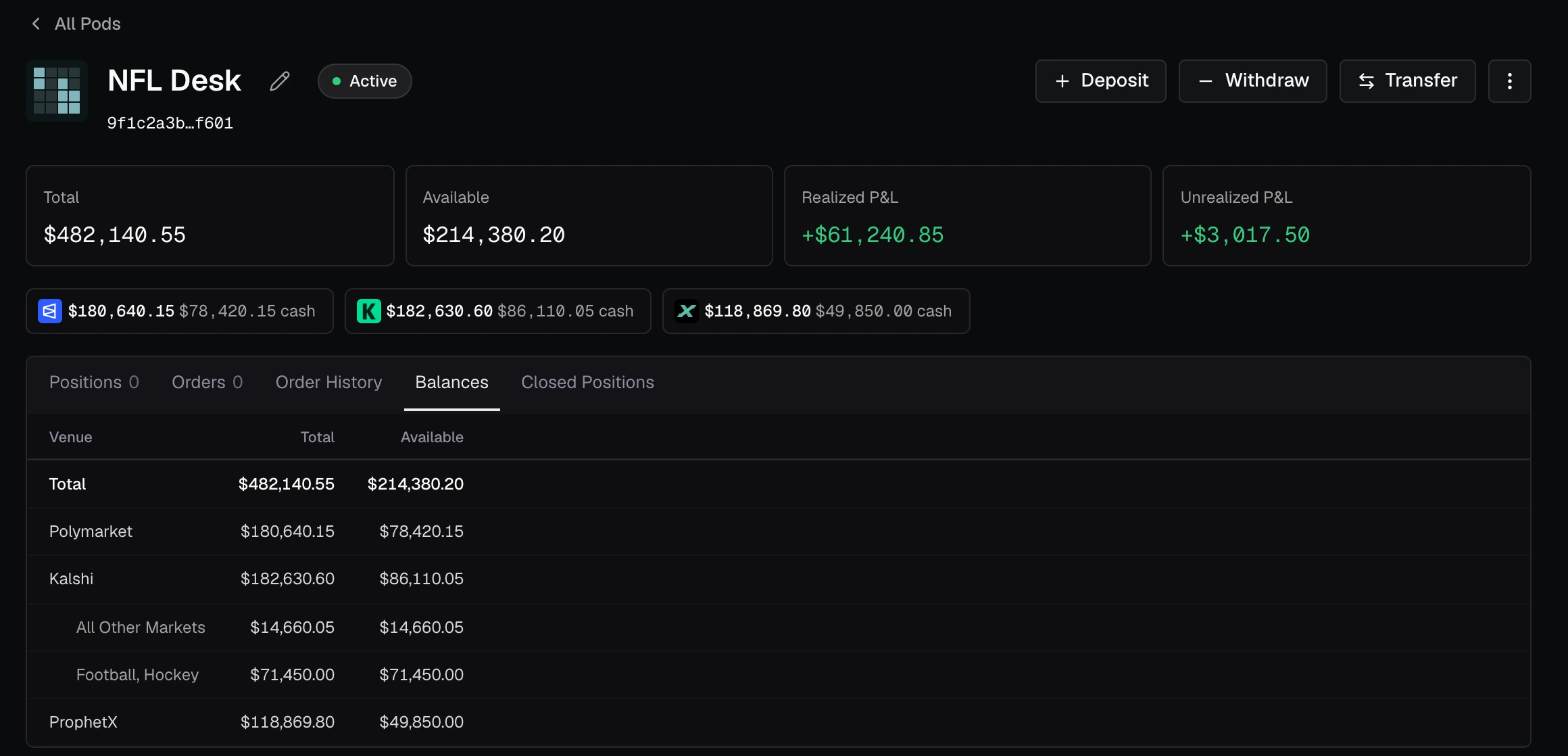Click the Football, Hockey sub-row

coord(779,675)
